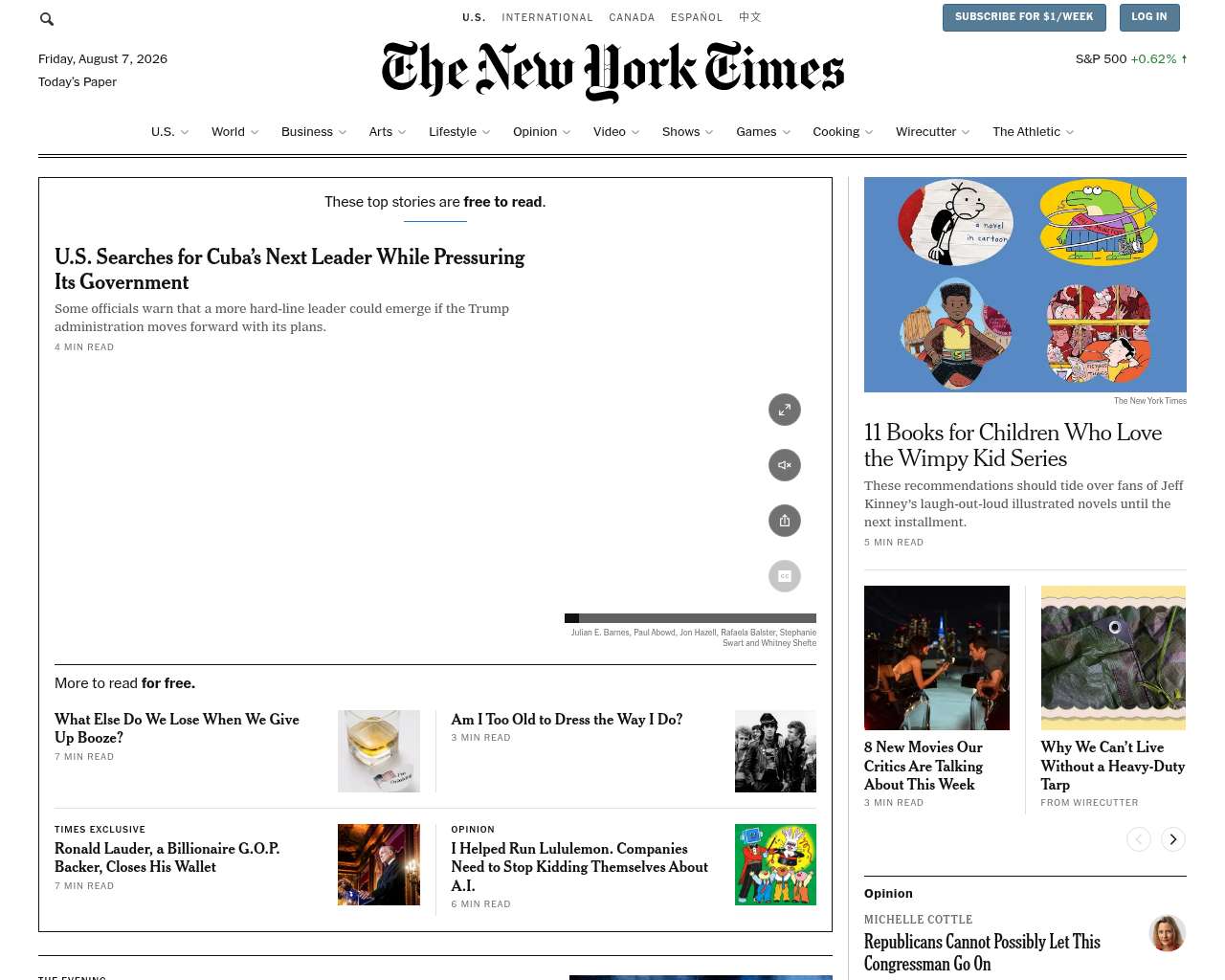Go to The New York Times homepage logo
The height and width of the screenshot is (980, 1225).
pos(612,71)
